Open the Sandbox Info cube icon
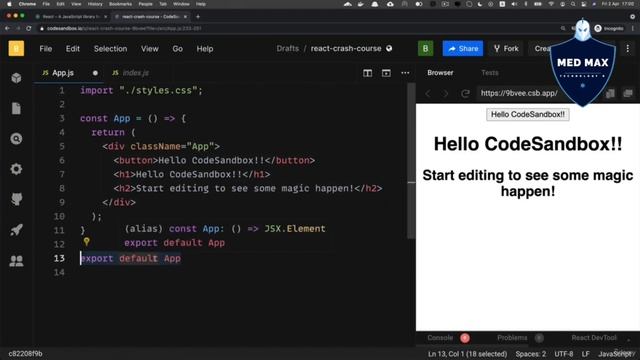The width and height of the screenshot is (640, 360). pyautogui.click(x=16, y=78)
